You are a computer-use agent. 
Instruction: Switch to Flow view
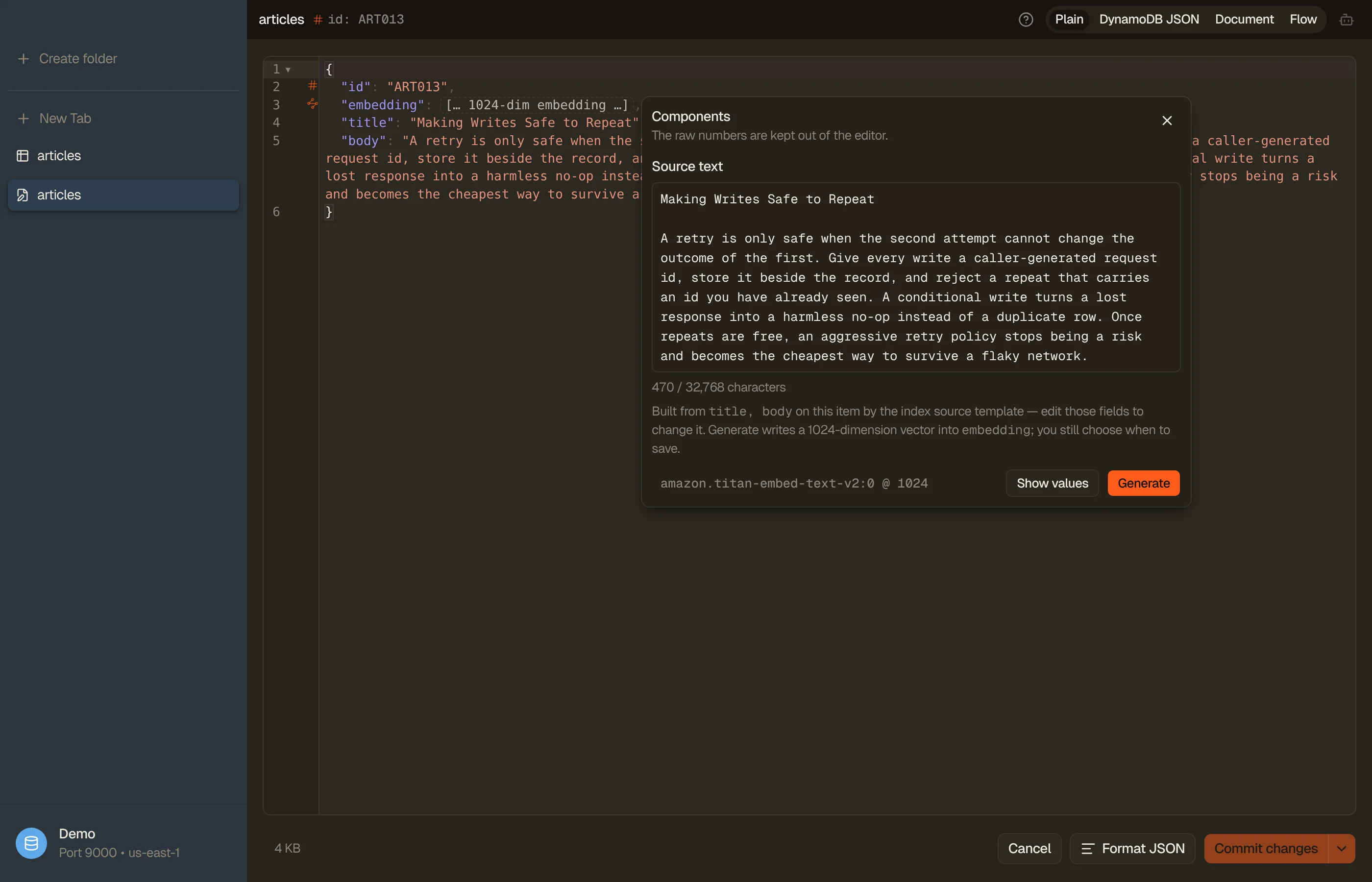tap(1303, 20)
